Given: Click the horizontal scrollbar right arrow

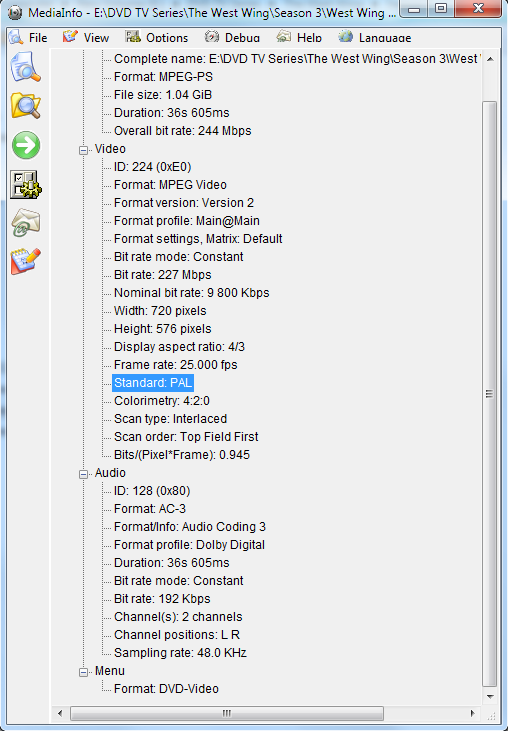Looking at the screenshot, I should click(x=473, y=713).
